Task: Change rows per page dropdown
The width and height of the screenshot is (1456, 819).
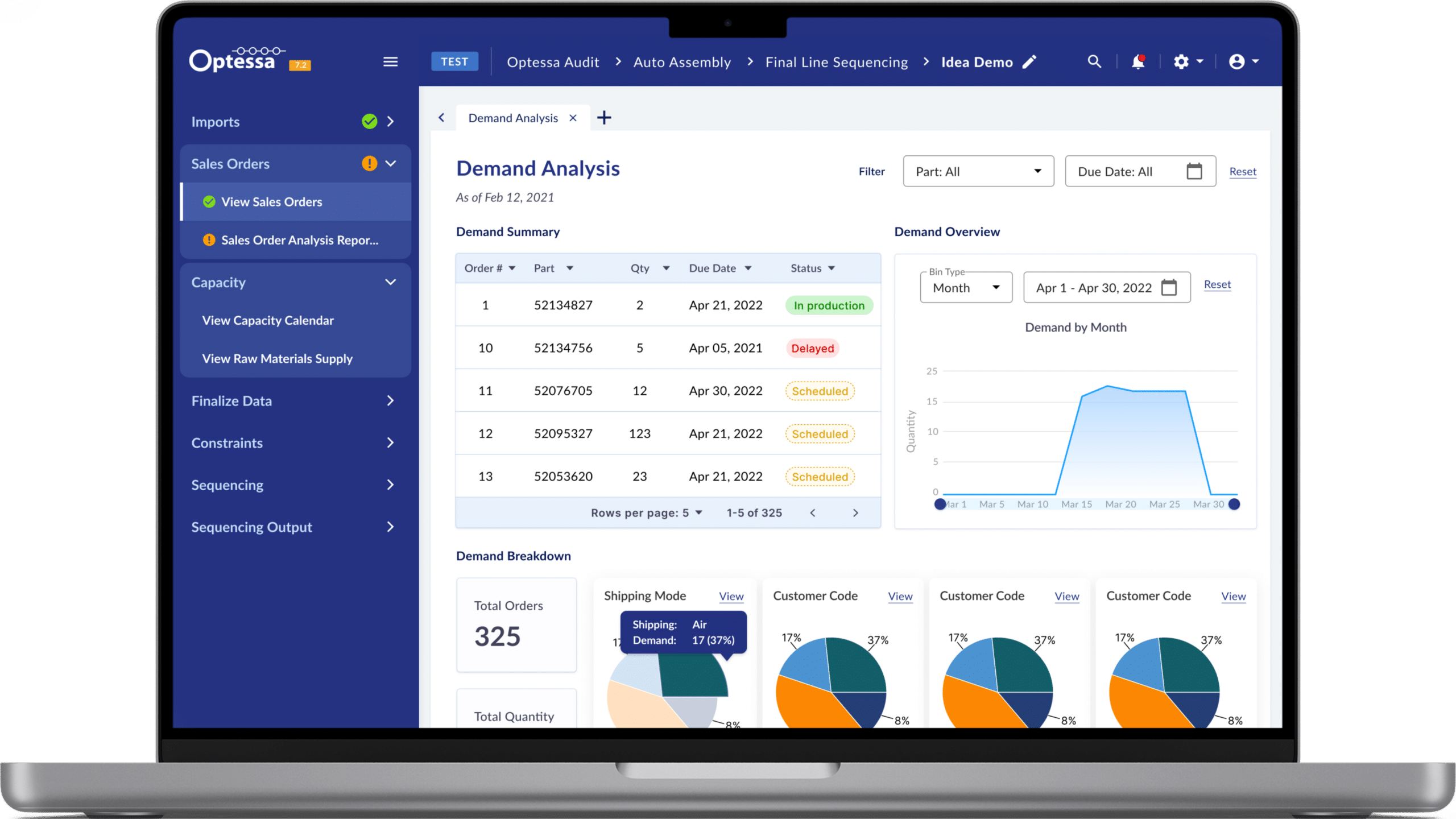Action: [x=692, y=513]
